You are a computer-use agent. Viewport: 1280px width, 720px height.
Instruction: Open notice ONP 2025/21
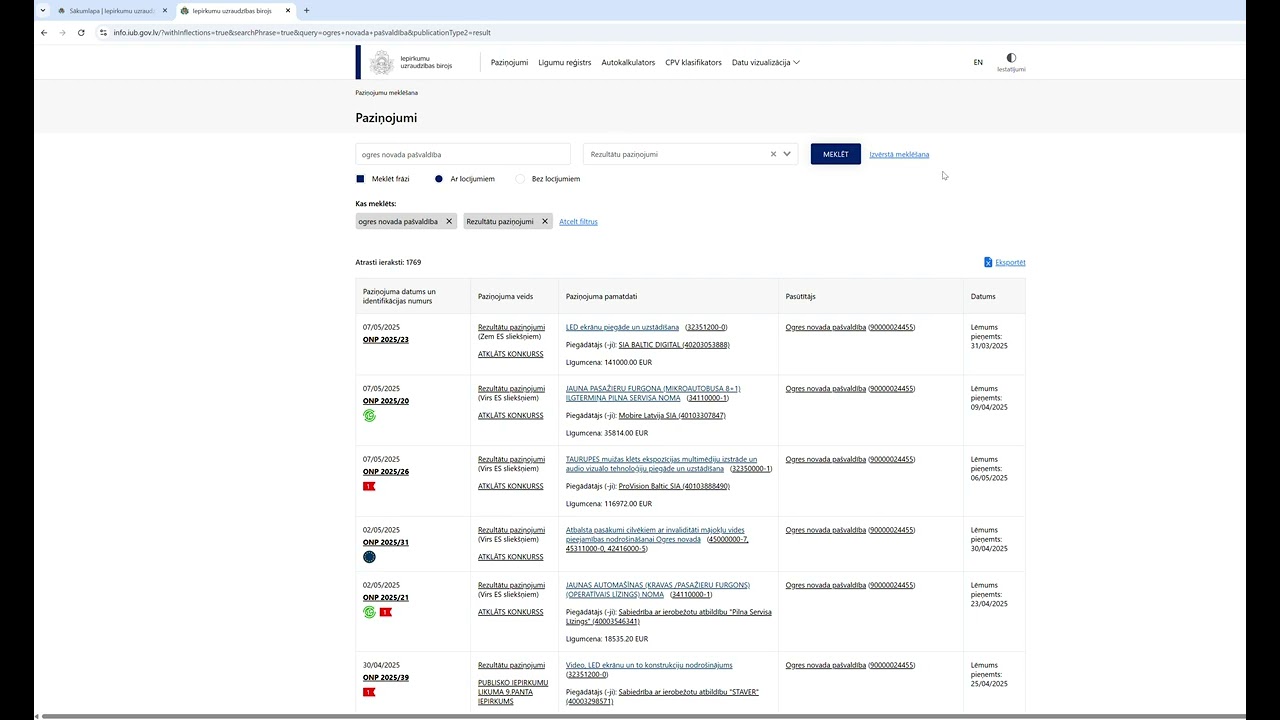click(x=386, y=597)
